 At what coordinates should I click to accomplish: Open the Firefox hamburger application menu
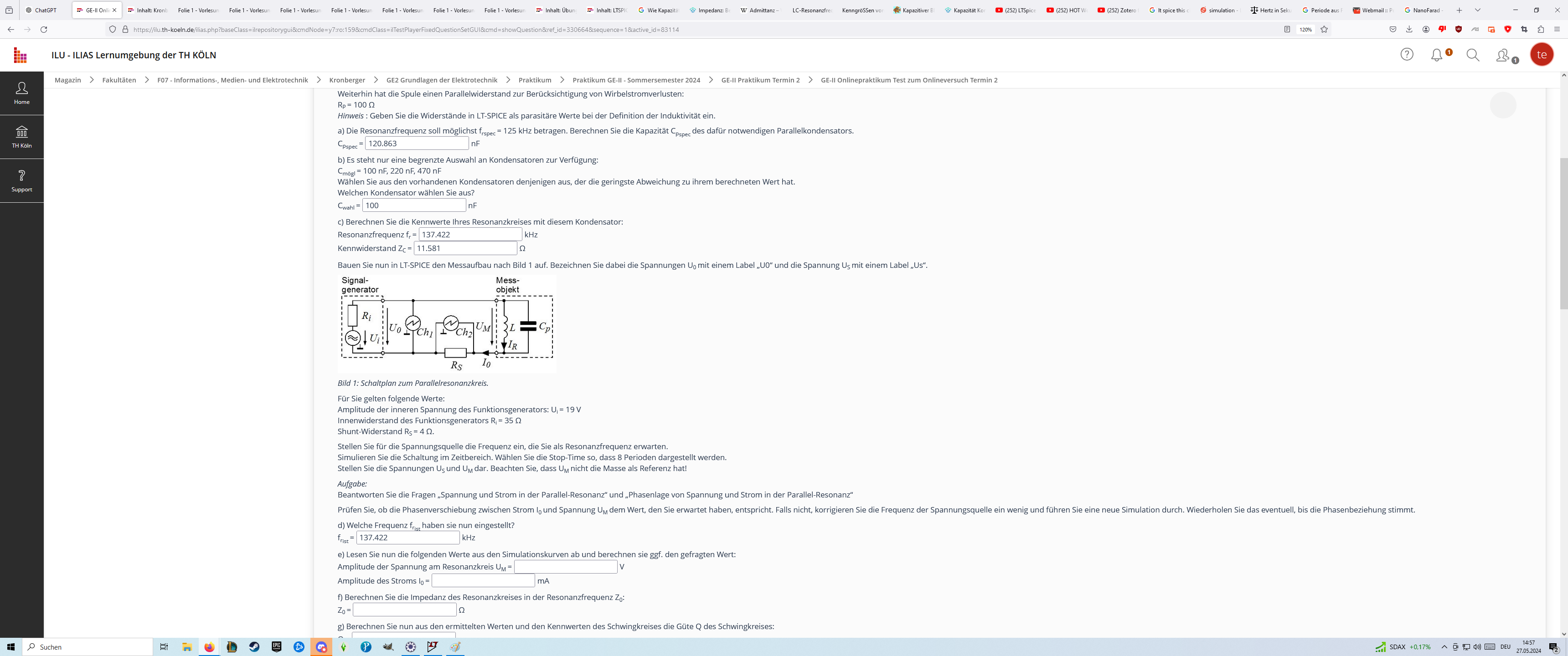(x=1557, y=29)
